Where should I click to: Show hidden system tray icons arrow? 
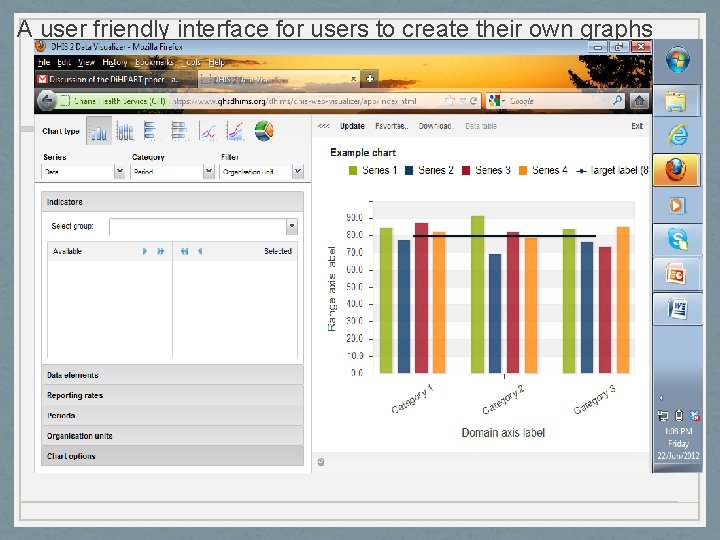(x=661, y=398)
